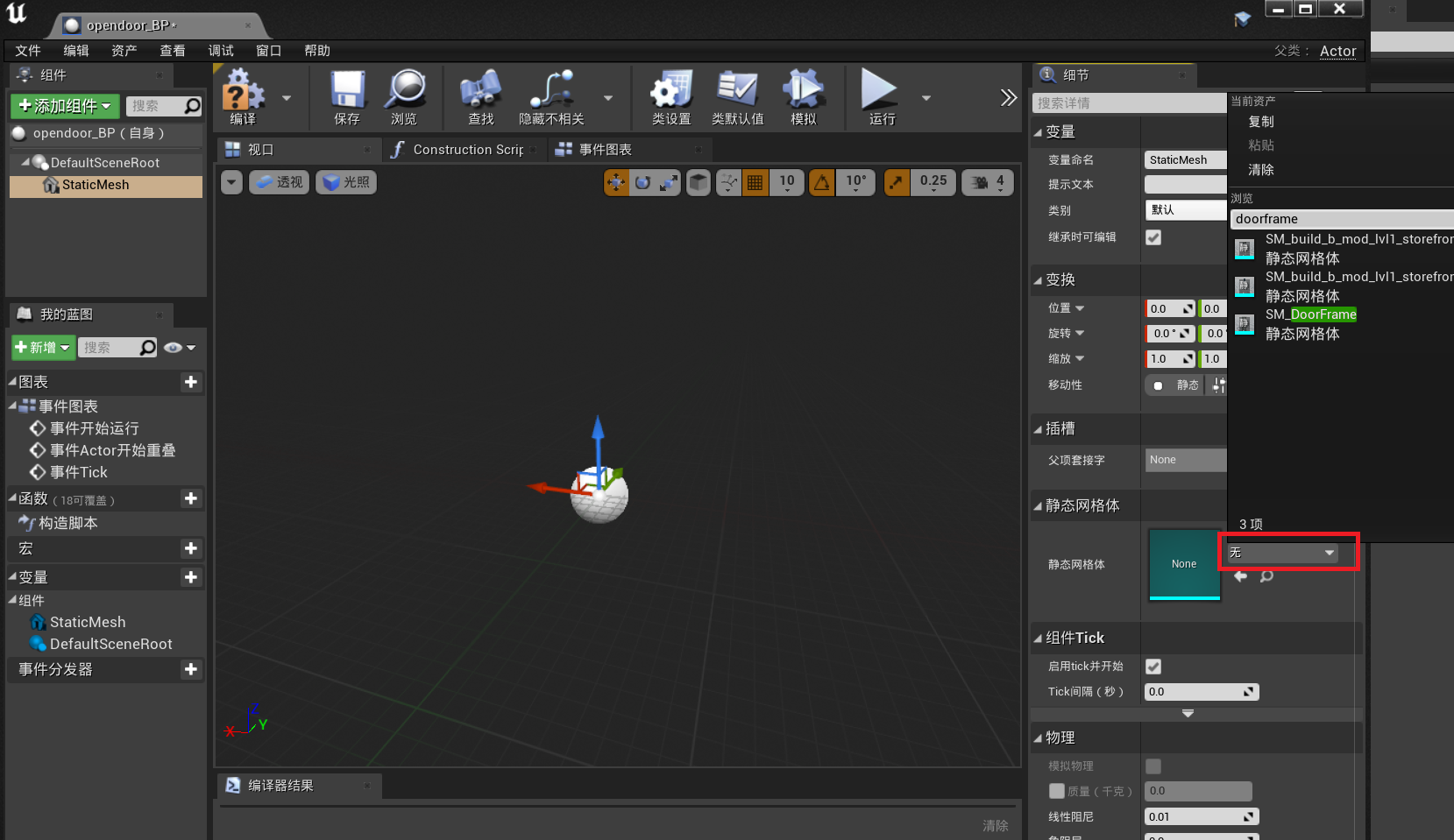This screenshot has height=840, width=1454.
Task: Select Static mobility option
Action: click(1176, 385)
